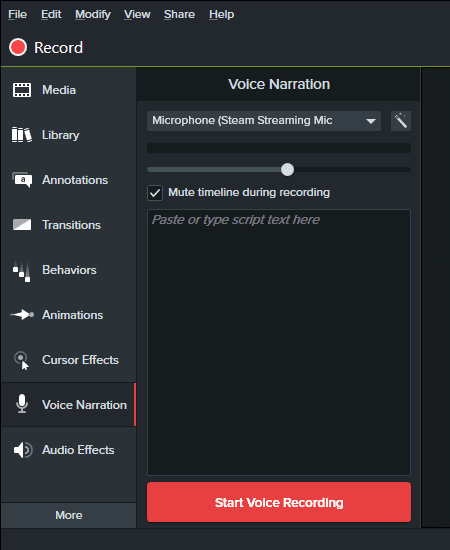
Task: Open the Microphone device dropdown
Action: pos(264,121)
